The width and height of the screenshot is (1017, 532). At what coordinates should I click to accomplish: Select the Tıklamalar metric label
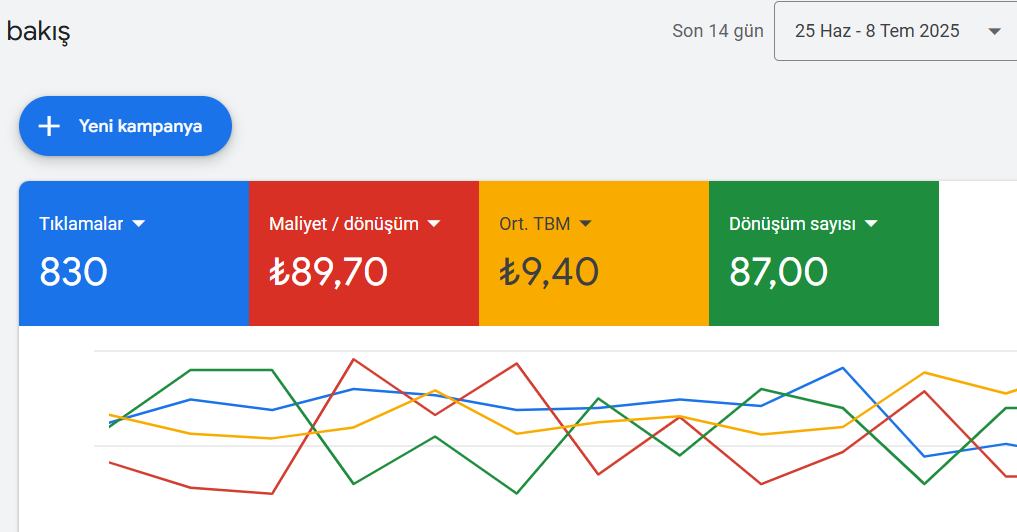[x=81, y=224]
